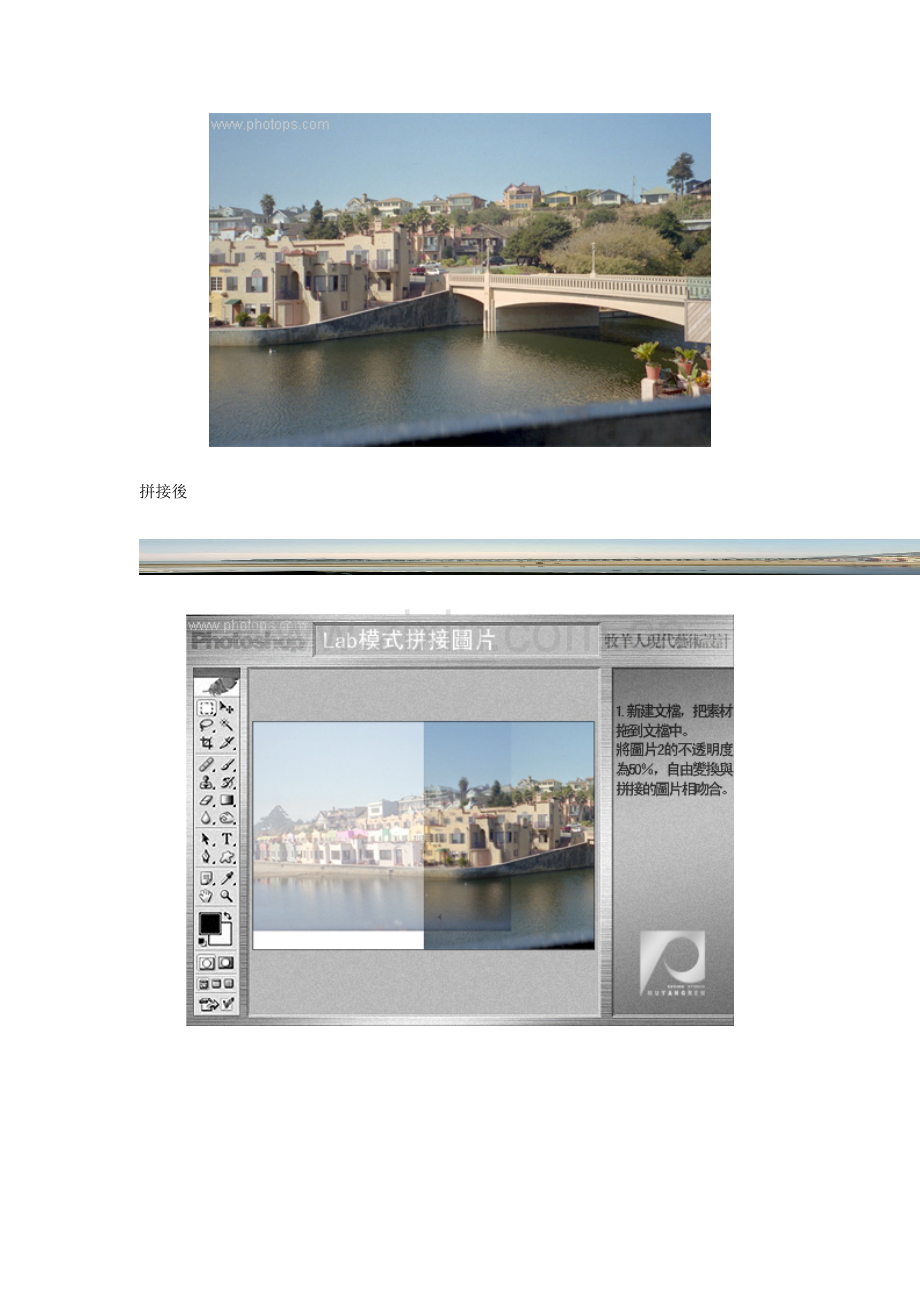
Task: Select the Clone Stamp tool
Action: (x=206, y=783)
